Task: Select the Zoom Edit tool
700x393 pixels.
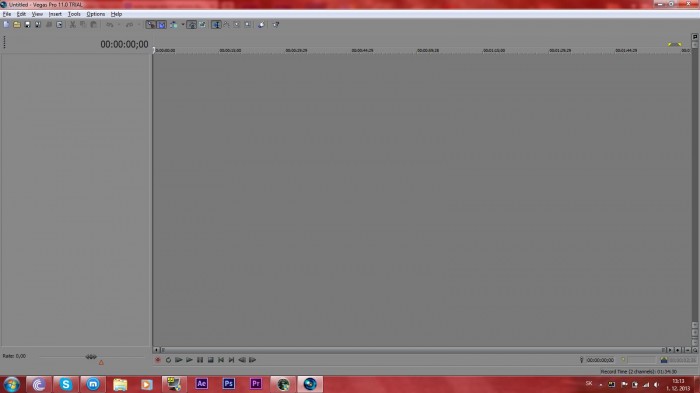Action: pos(248,25)
